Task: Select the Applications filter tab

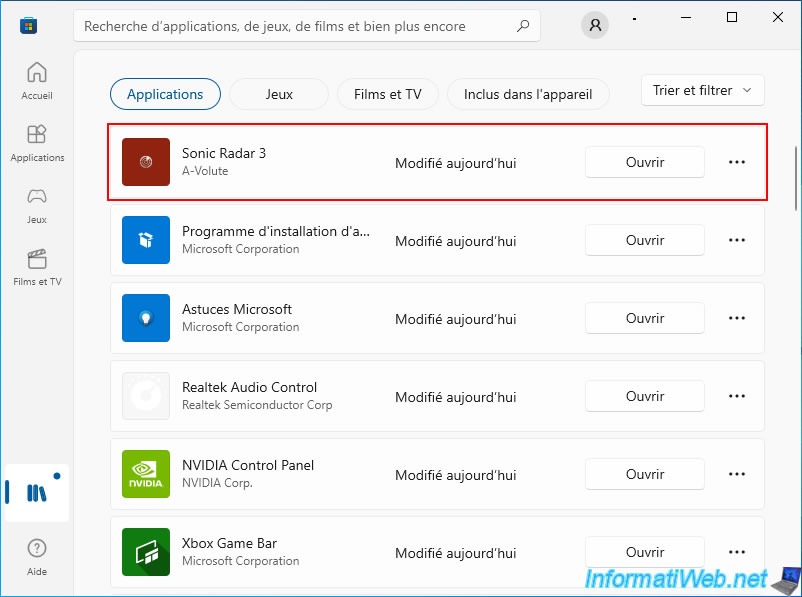Action: pyautogui.click(x=165, y=94)
